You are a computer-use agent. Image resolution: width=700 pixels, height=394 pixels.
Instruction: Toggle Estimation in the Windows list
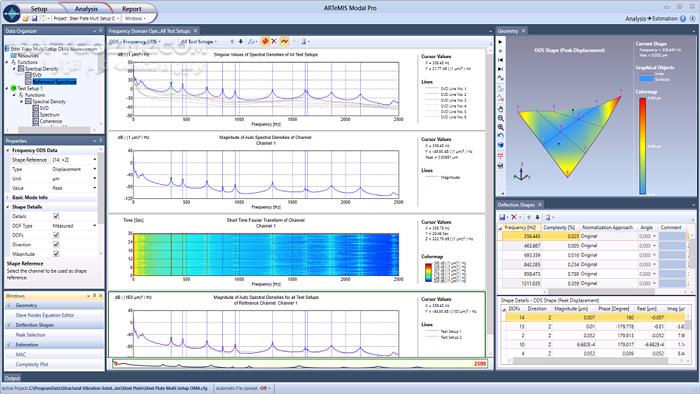point(54,345)
